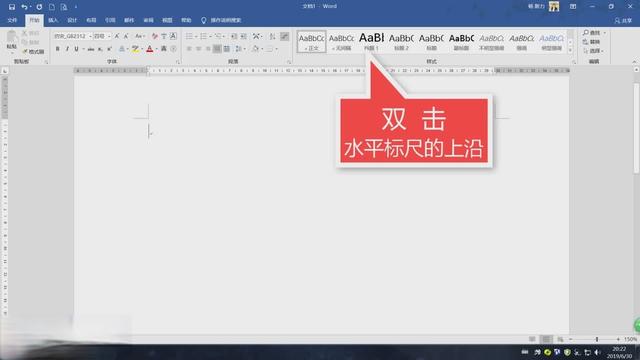Viewport: 640px width, 360px height.
Task: Click the Replace (替换) button
Action: pos(592,42)
